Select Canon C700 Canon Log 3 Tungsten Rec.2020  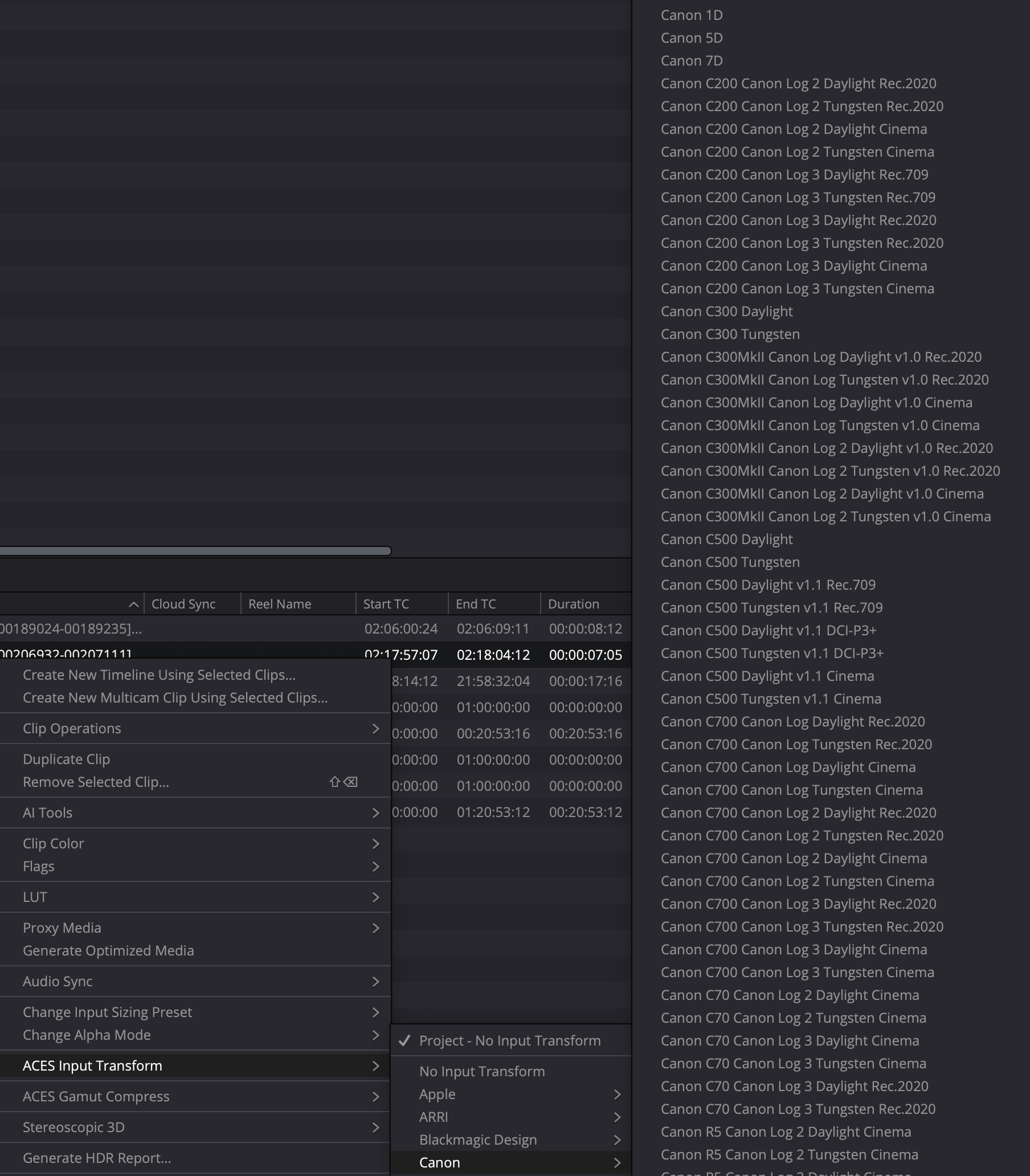802,926
